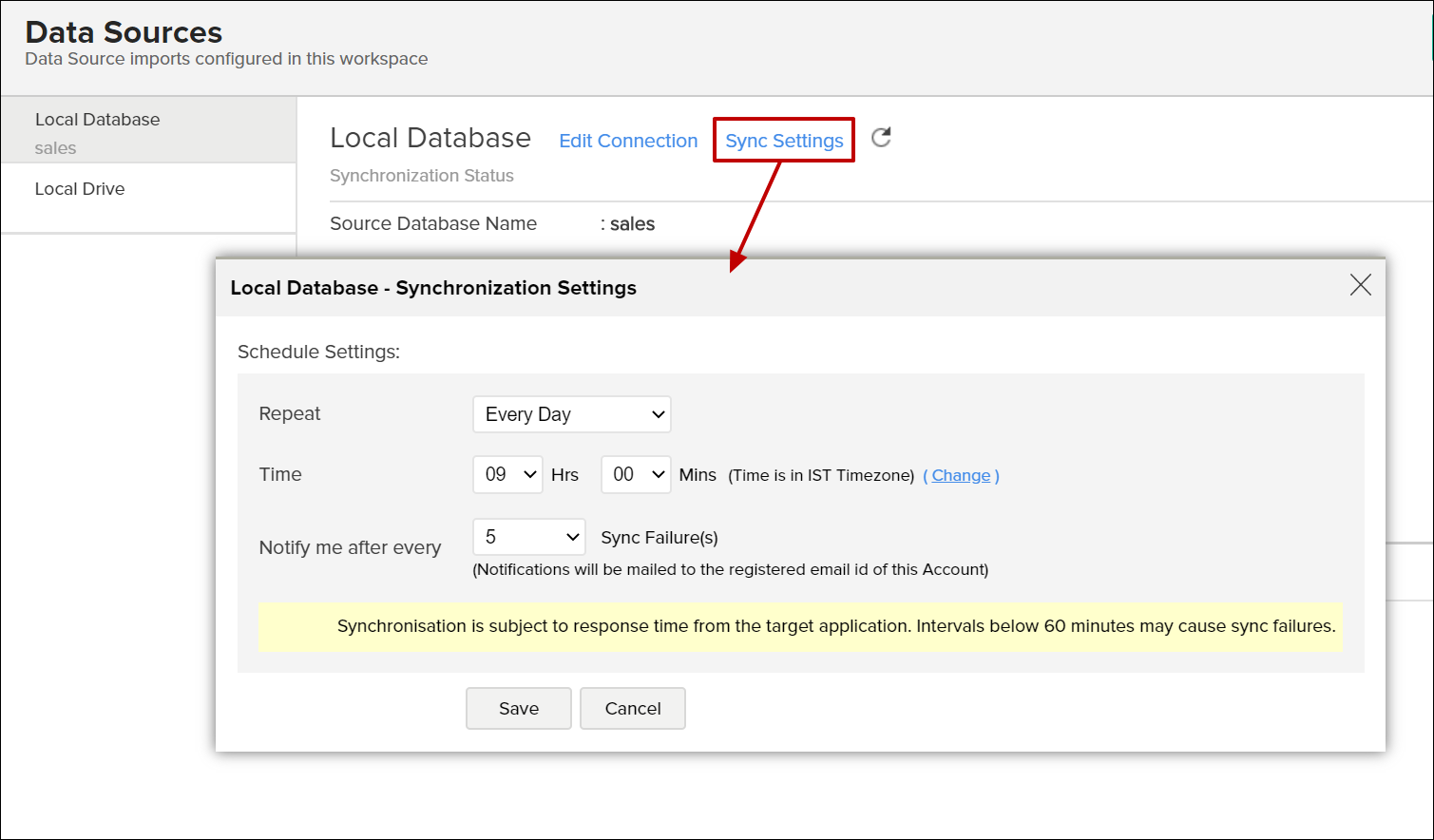
Task: Click the source database name value sales
Action: pyautogui.click(x=632, y=224)
